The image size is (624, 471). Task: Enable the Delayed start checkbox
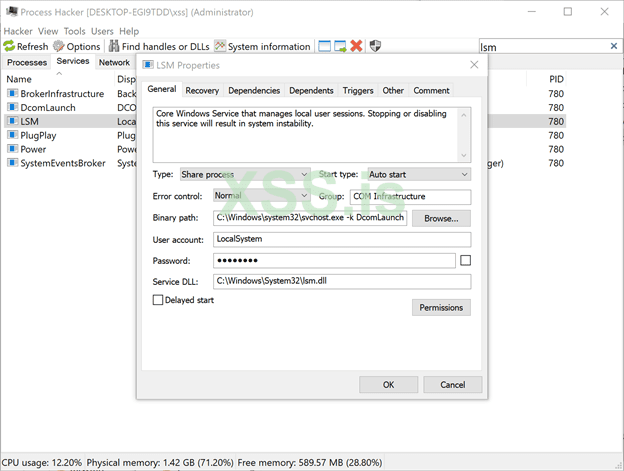pos(158,300)
